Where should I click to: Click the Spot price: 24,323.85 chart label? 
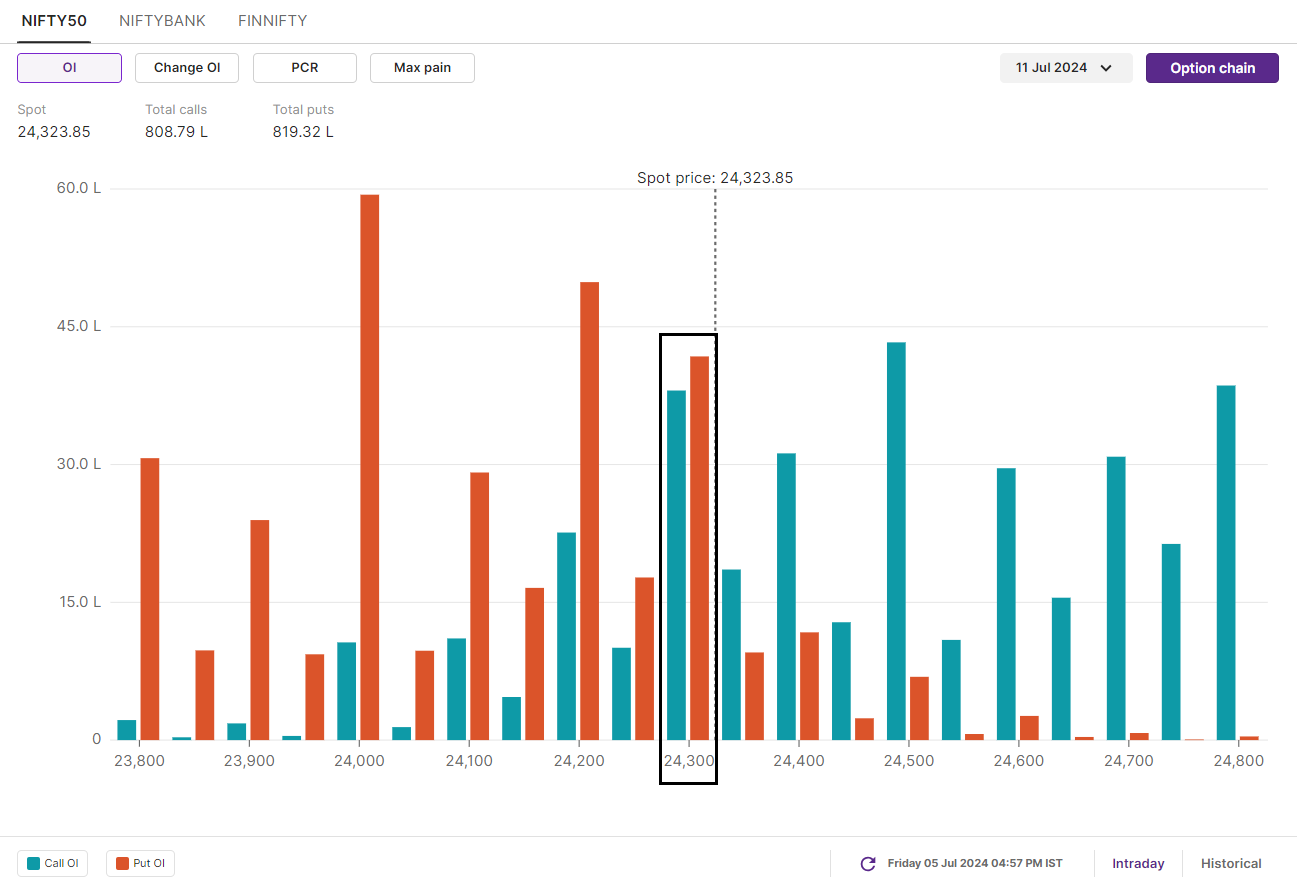[x=715, y=178]
